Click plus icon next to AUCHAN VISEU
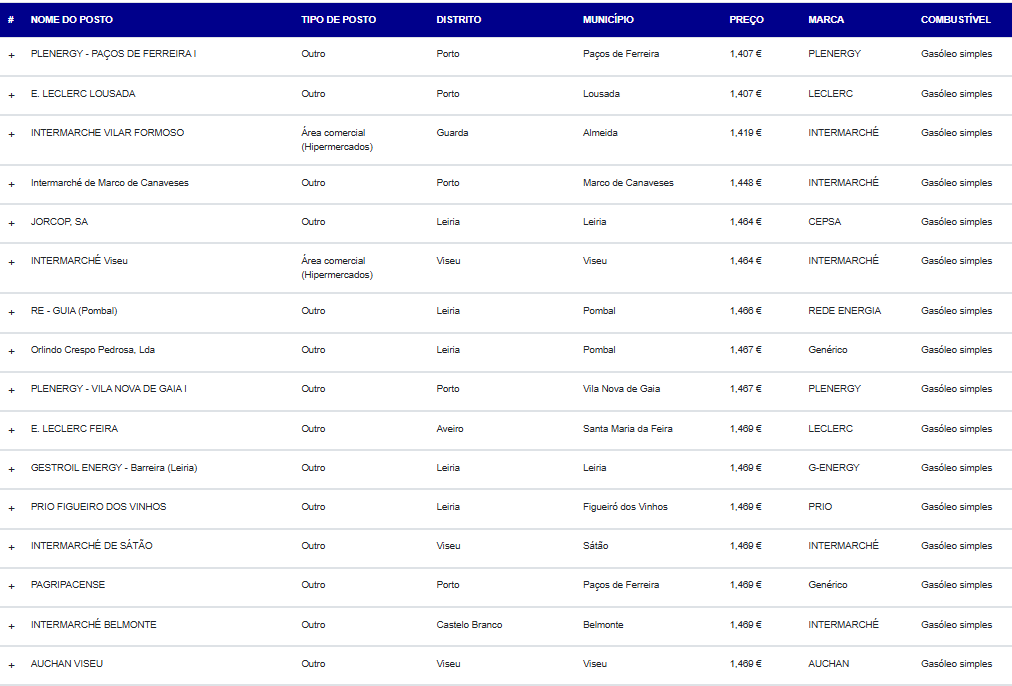 (x=11, y=665)
